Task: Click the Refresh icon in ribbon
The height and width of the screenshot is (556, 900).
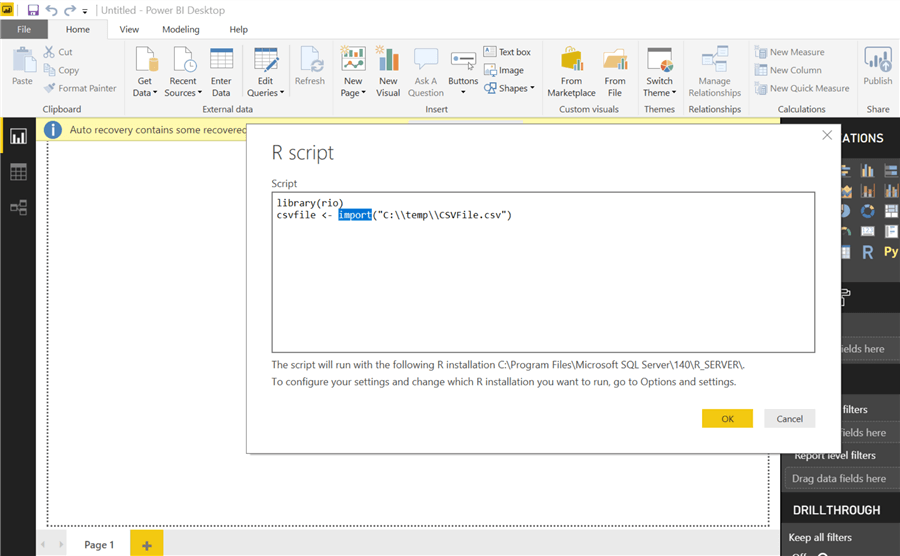Action: pyautogui.click(x=310, y=61)
